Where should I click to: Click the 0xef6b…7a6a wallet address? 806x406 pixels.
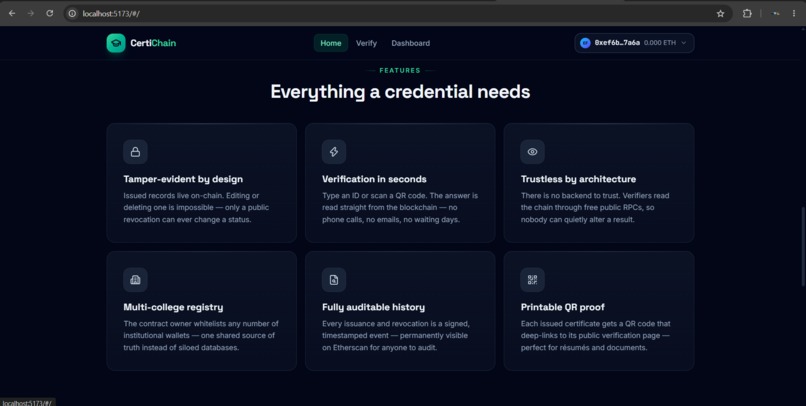617,43
